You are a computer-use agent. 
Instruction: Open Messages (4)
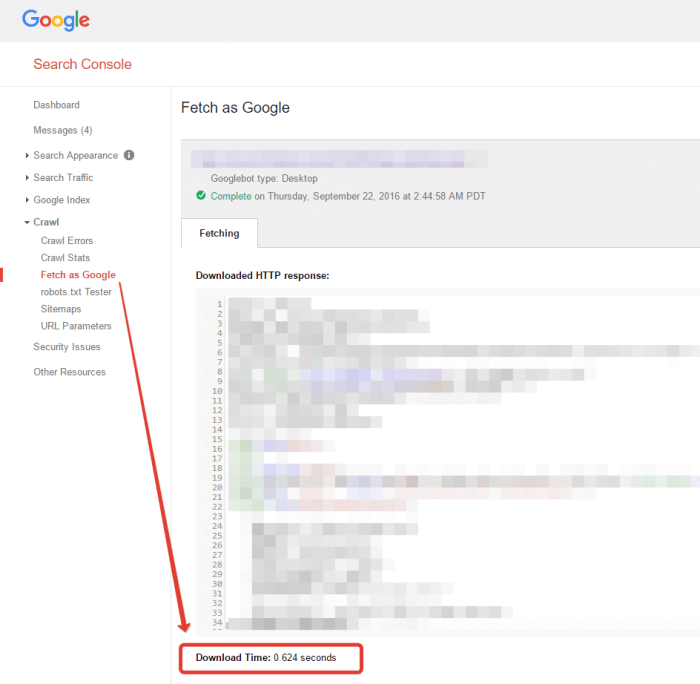(x=63, y=130)
